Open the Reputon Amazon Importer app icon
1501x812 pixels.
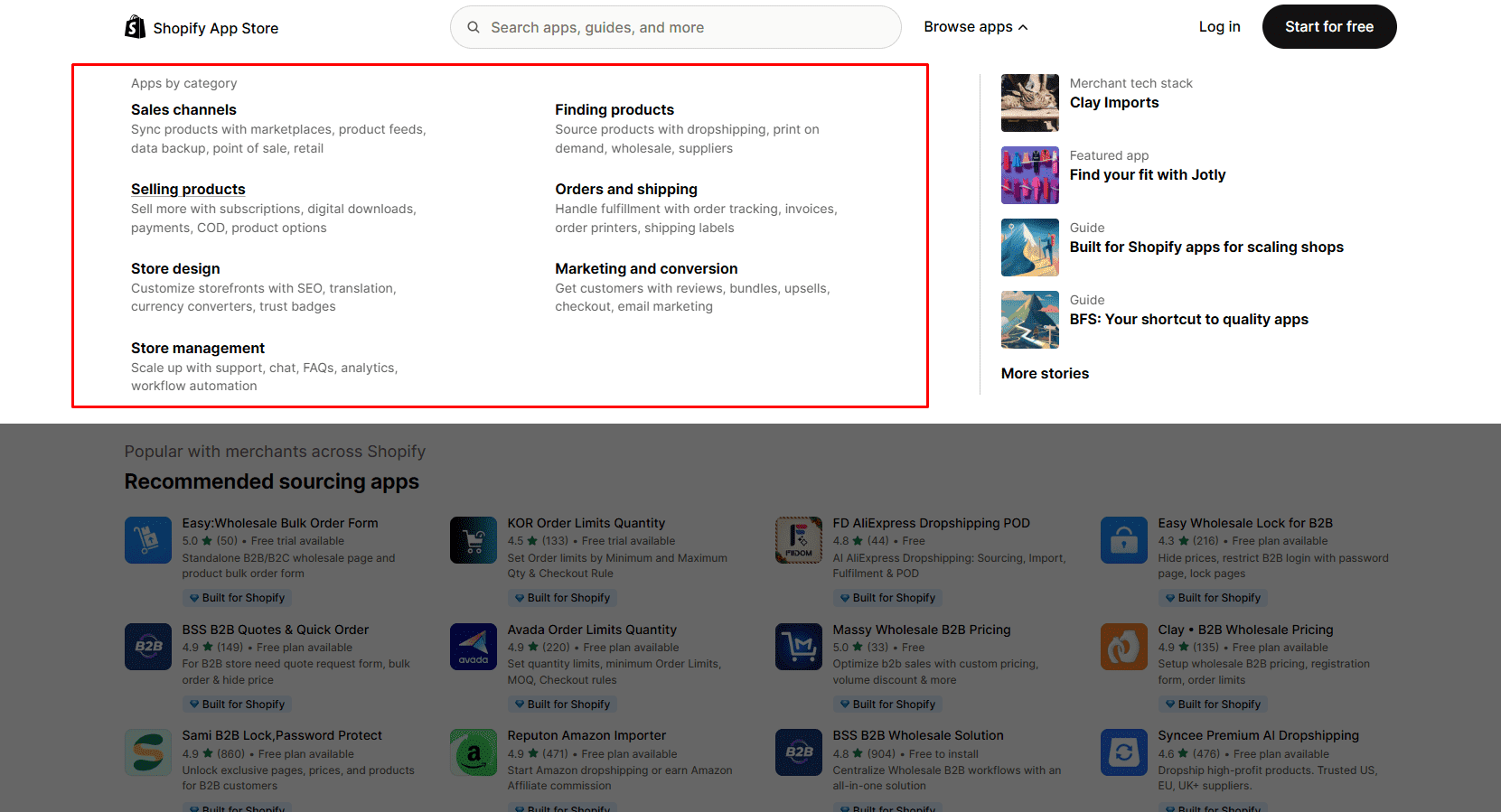[474, 752]
